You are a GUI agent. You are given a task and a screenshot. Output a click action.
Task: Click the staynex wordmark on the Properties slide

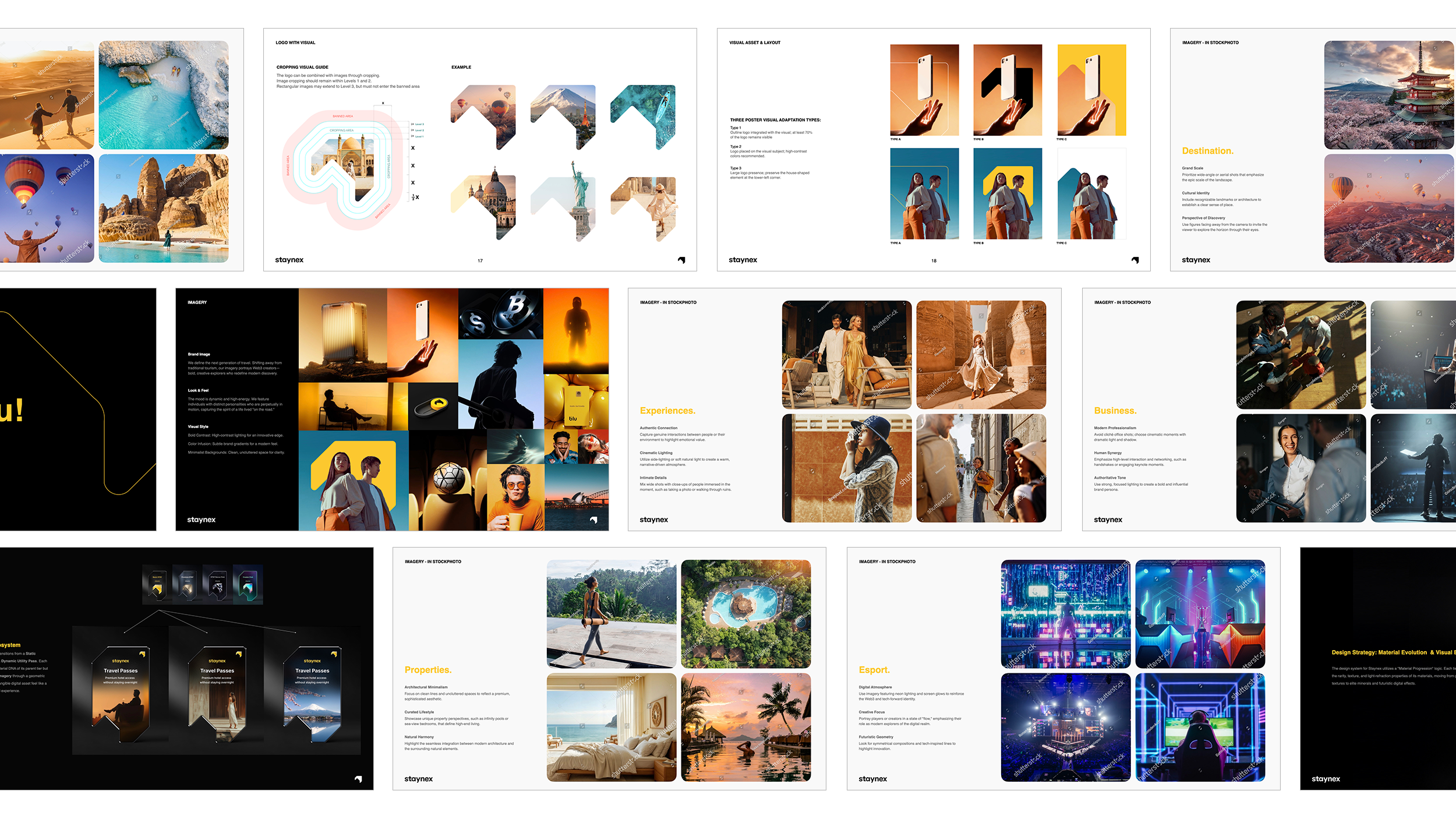click(x=419, y=779)
